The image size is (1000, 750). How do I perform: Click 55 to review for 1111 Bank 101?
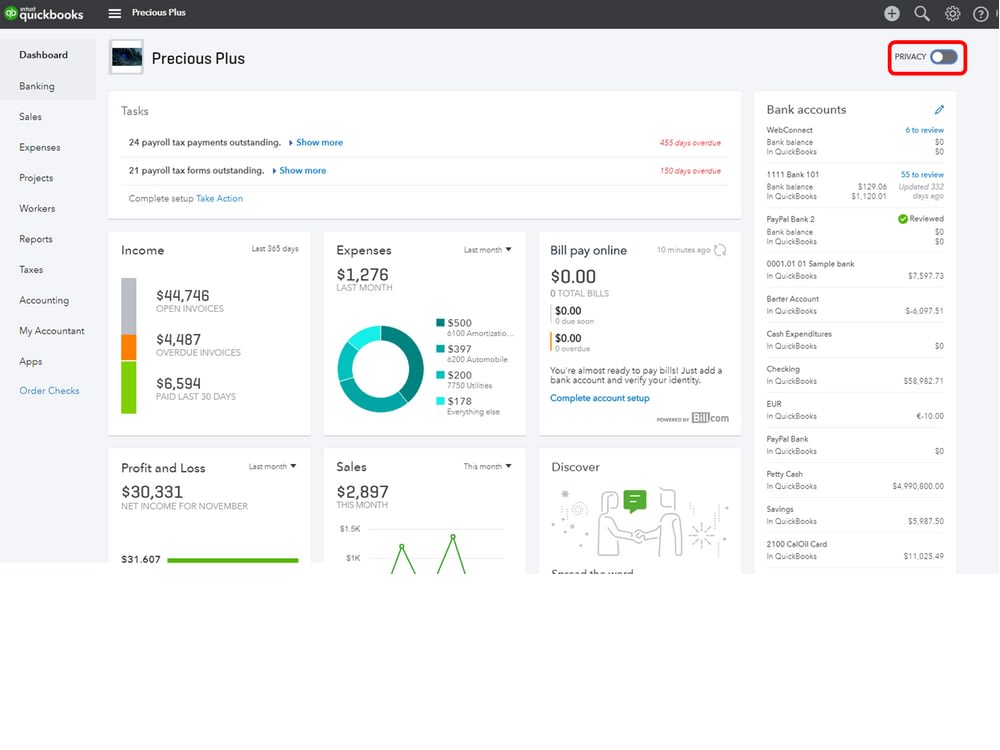click(x=922, y=175)
